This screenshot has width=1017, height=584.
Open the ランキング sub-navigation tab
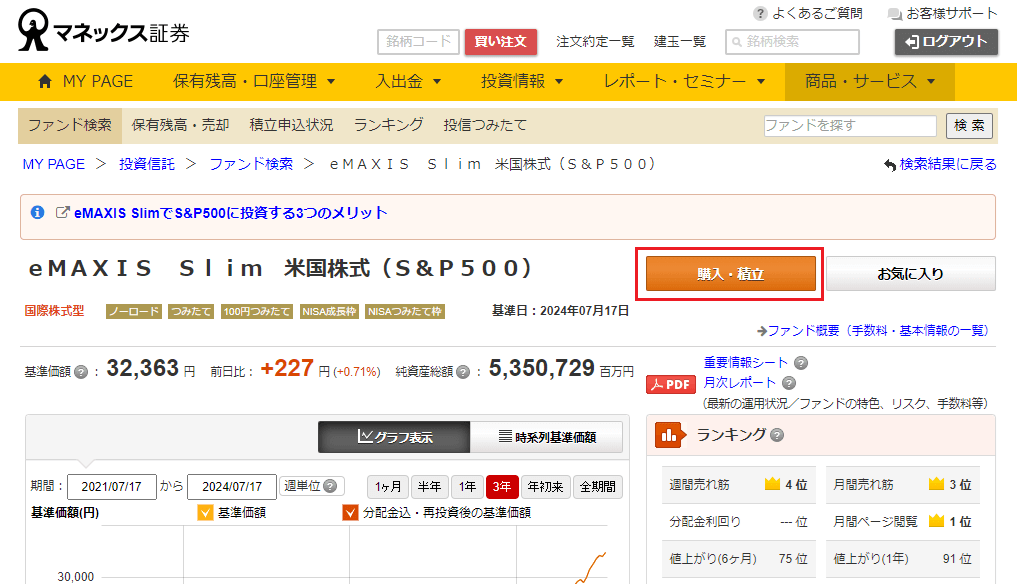388,125
